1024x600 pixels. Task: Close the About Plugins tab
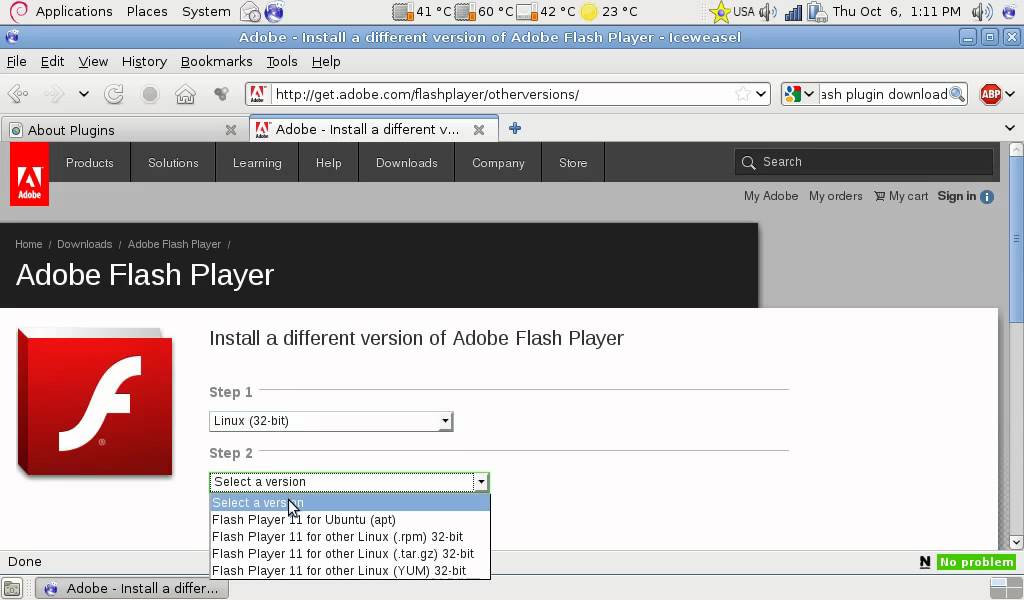pos(231,130)
